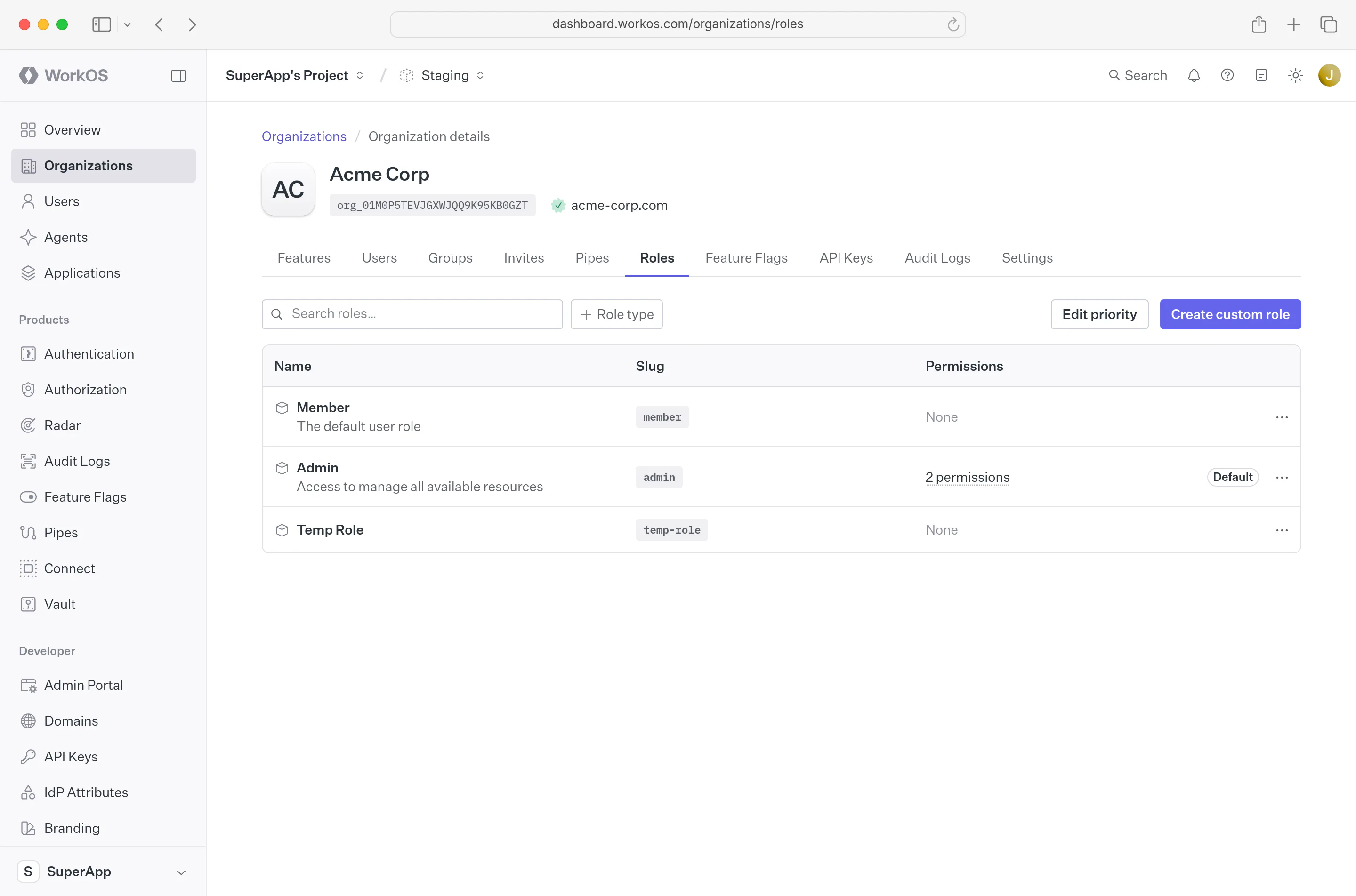Viewport: 1356px width, 896px height.
Task: Switch to the organization Feature Flags tab
Action: 746,258
